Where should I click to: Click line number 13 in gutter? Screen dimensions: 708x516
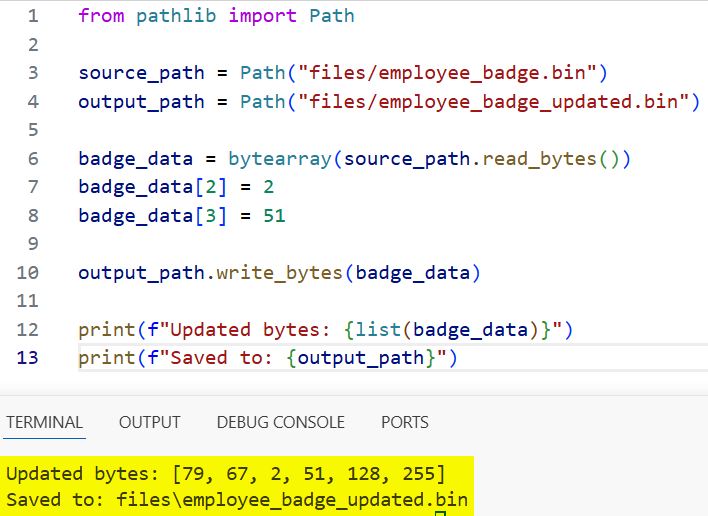(28, 358)
